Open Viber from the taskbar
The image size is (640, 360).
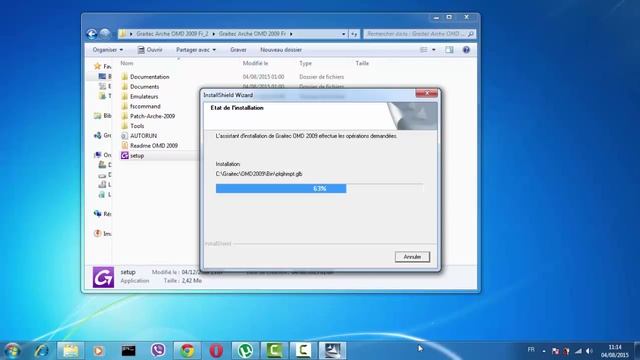158,351
